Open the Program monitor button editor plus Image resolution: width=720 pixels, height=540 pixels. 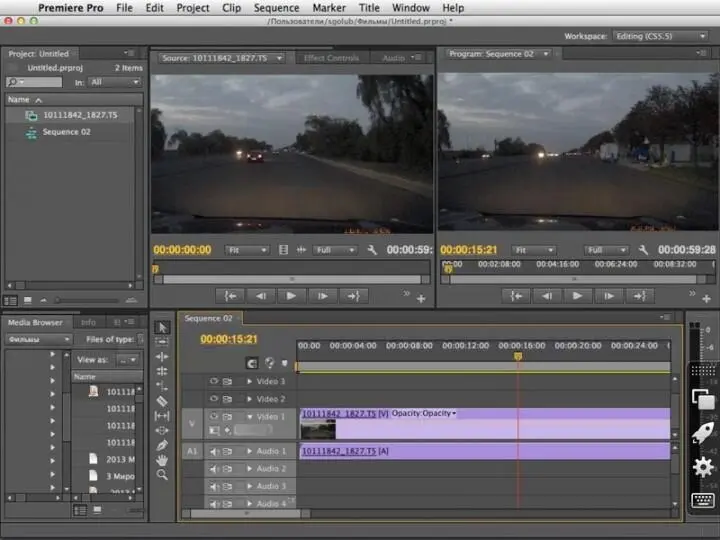pyautogui.click(x=707, y=299)
